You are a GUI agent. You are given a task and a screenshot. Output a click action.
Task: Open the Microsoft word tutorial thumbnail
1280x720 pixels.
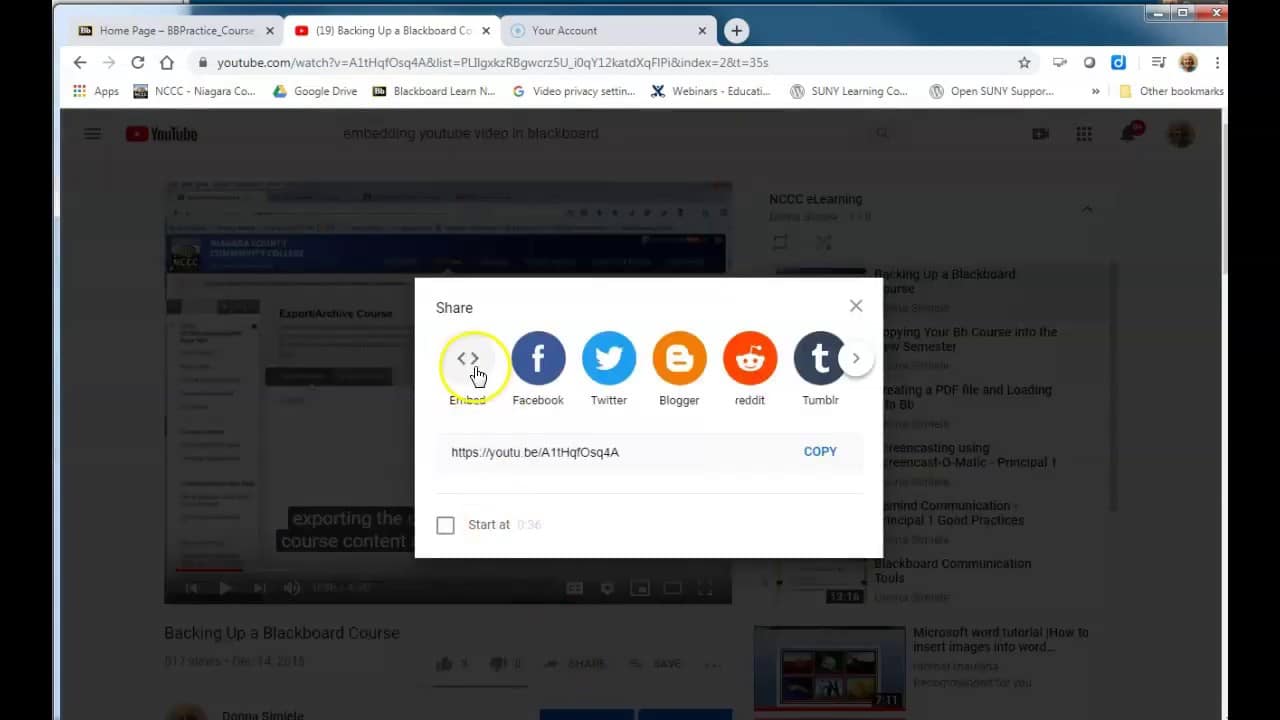click(x=829, y=668)
